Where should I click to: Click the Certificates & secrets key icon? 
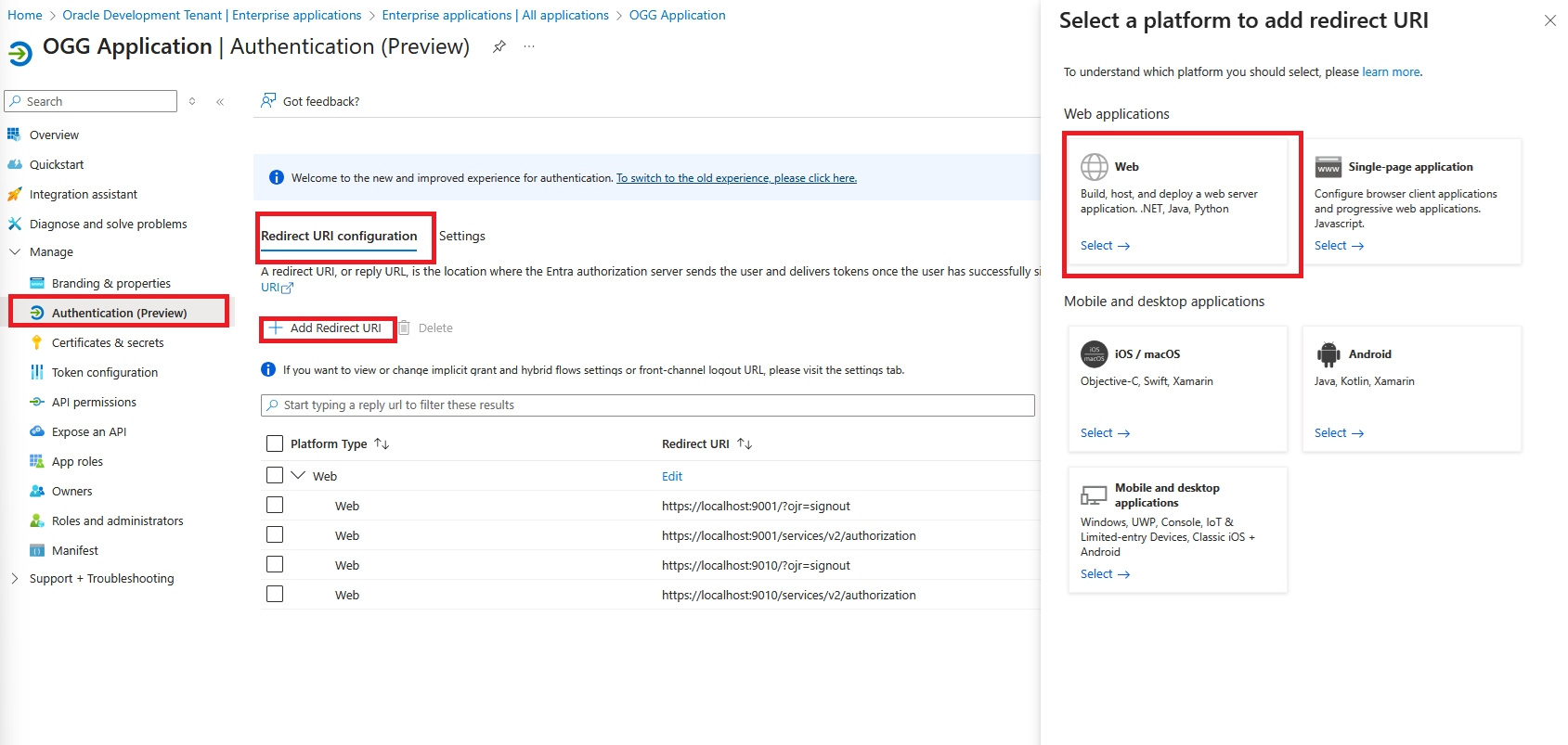[x=37, y=342]
